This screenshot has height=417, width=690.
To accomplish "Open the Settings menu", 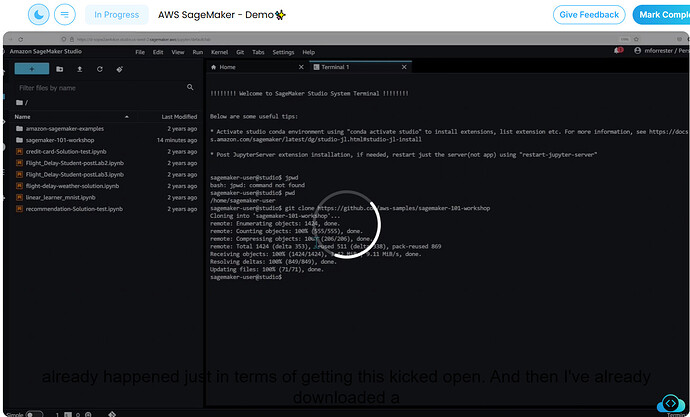I will tap(283, 52).
